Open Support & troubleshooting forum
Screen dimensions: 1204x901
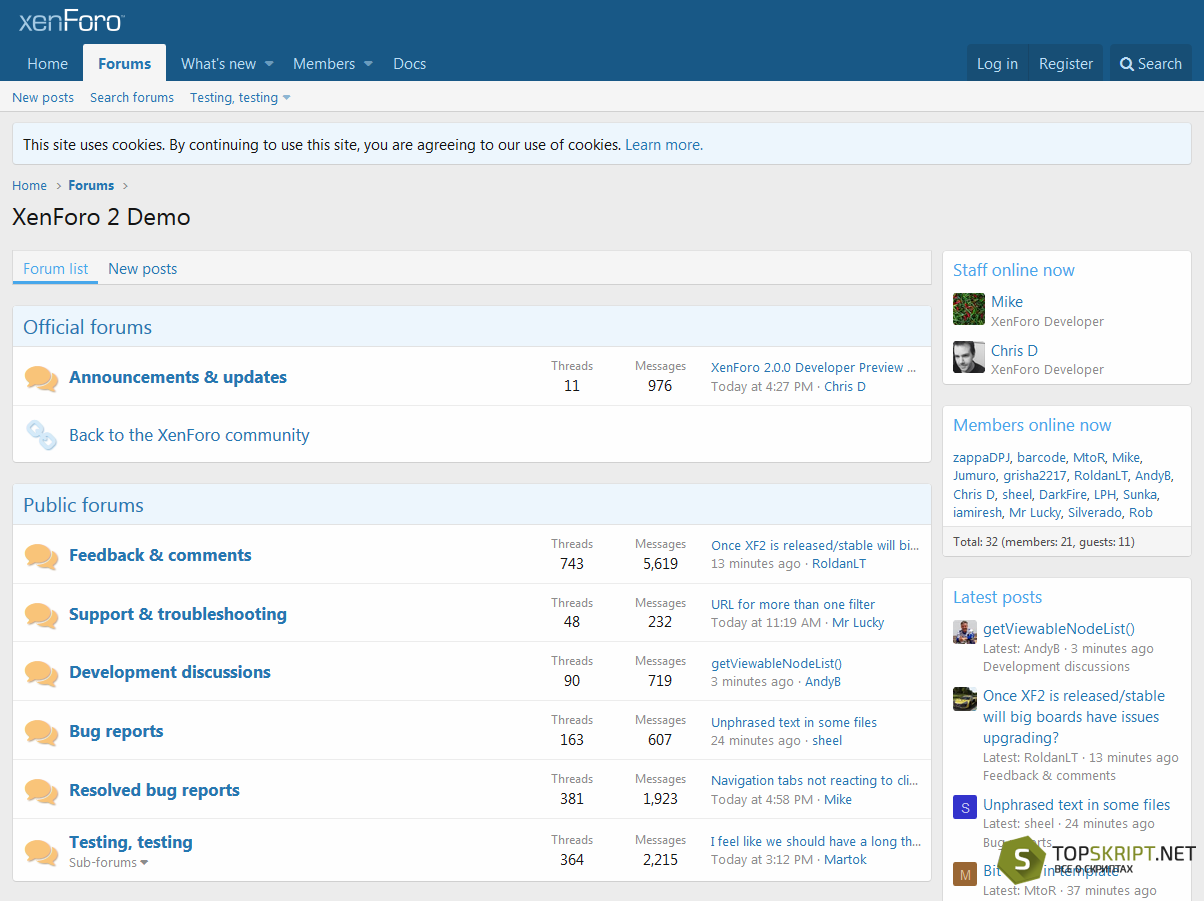click(x=178, y=614)
